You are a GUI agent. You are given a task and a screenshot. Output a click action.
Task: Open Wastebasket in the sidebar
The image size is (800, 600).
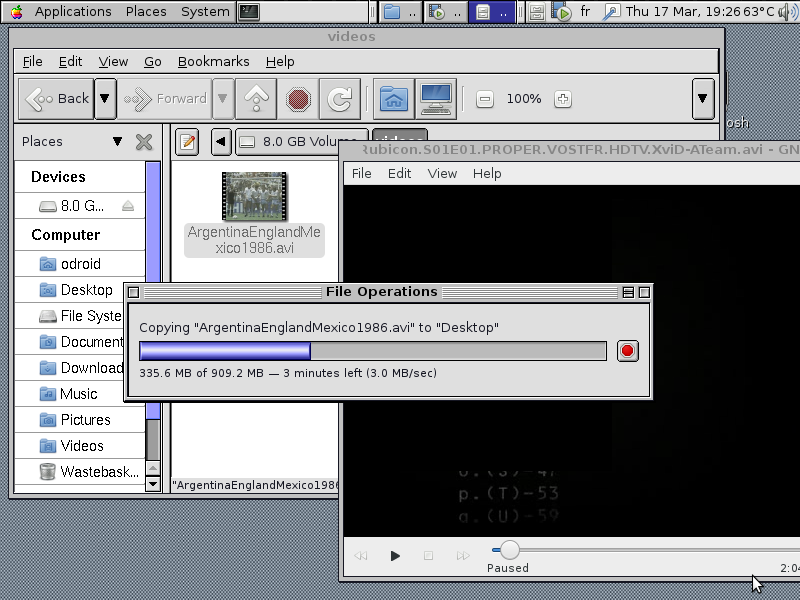[80, 472]
